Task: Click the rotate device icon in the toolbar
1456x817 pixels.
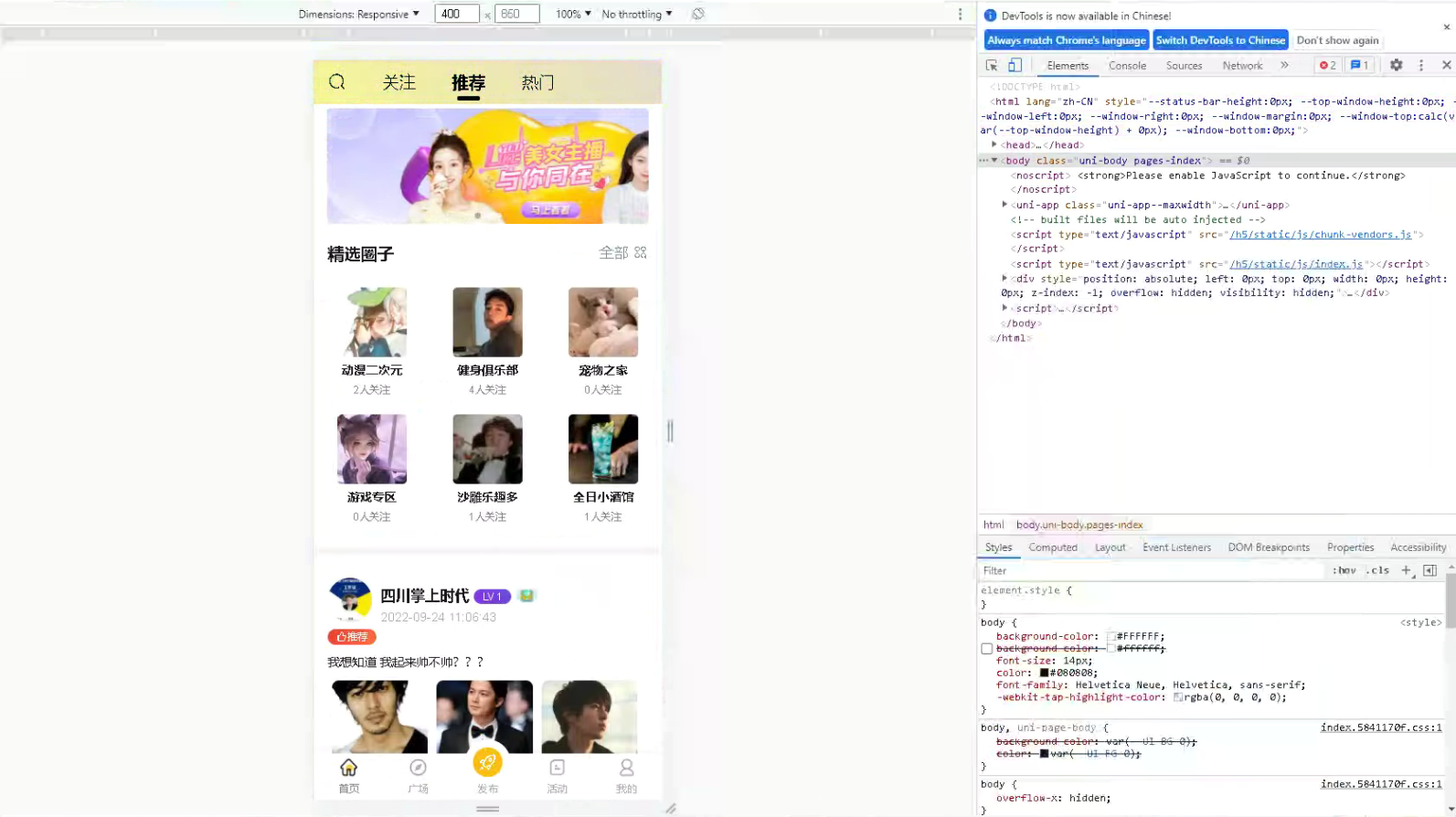Action: 698,14
